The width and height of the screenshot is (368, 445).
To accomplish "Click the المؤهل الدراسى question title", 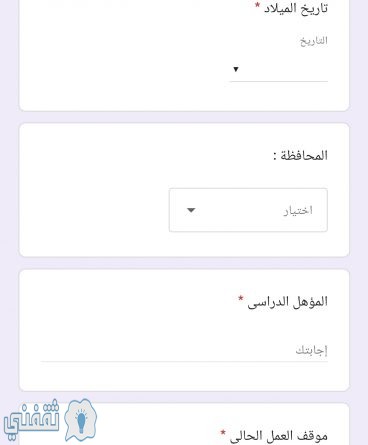I will [x=288, y=302].
